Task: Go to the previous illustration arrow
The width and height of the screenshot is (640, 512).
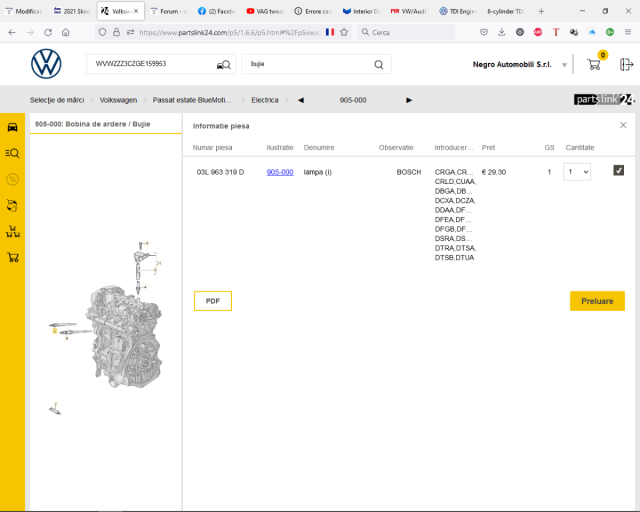Action: (301, 100)
